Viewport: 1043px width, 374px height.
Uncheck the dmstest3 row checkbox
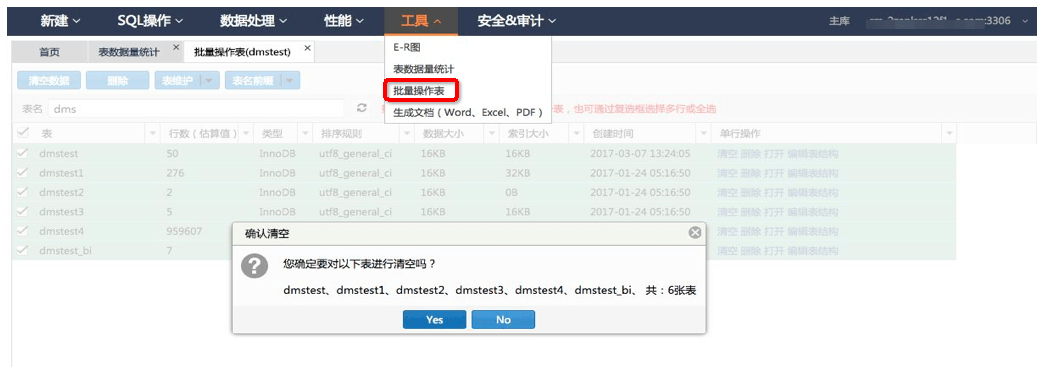click(x=23, y=212)
